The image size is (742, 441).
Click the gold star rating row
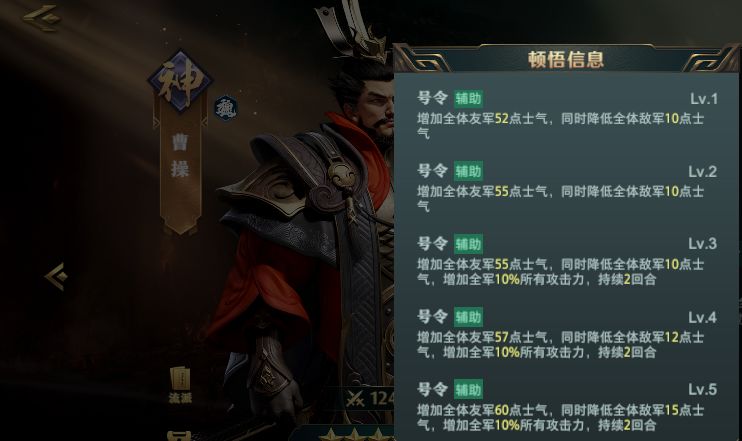tap(356, 434)
